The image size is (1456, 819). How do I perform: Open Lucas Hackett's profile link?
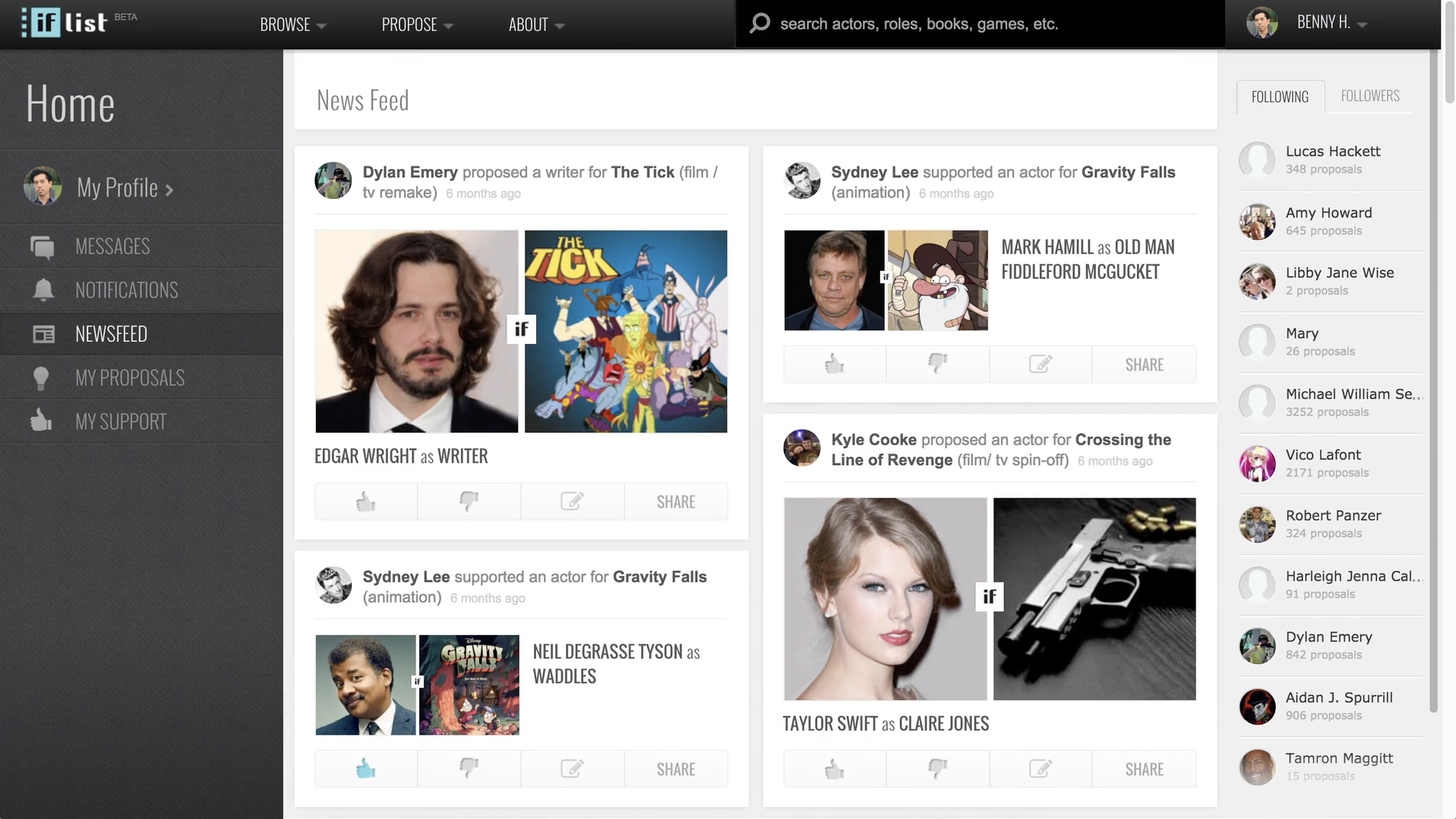(x=1332, y=151)
